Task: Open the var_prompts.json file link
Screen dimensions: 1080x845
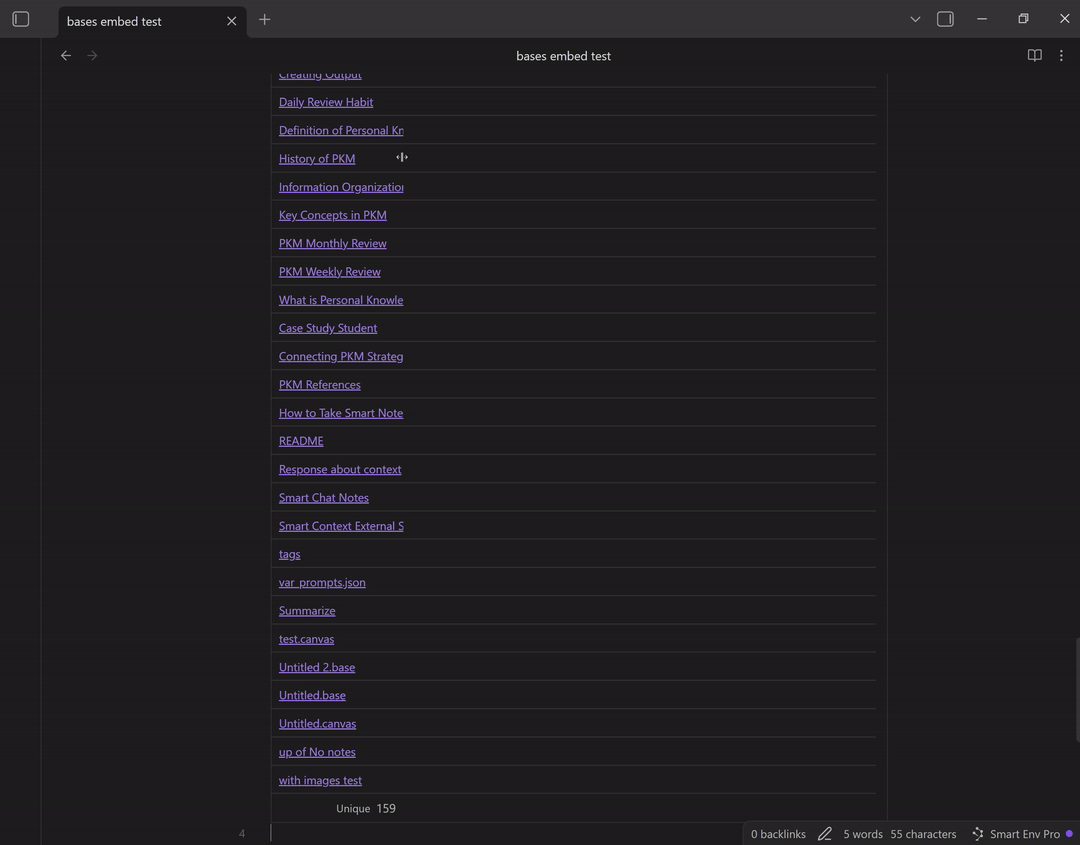Action: (322, 583)
